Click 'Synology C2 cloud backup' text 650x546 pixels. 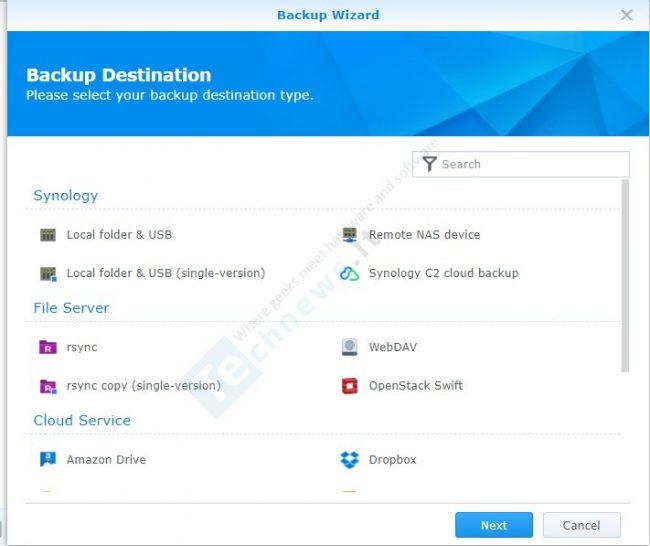[x=444, y=273]
